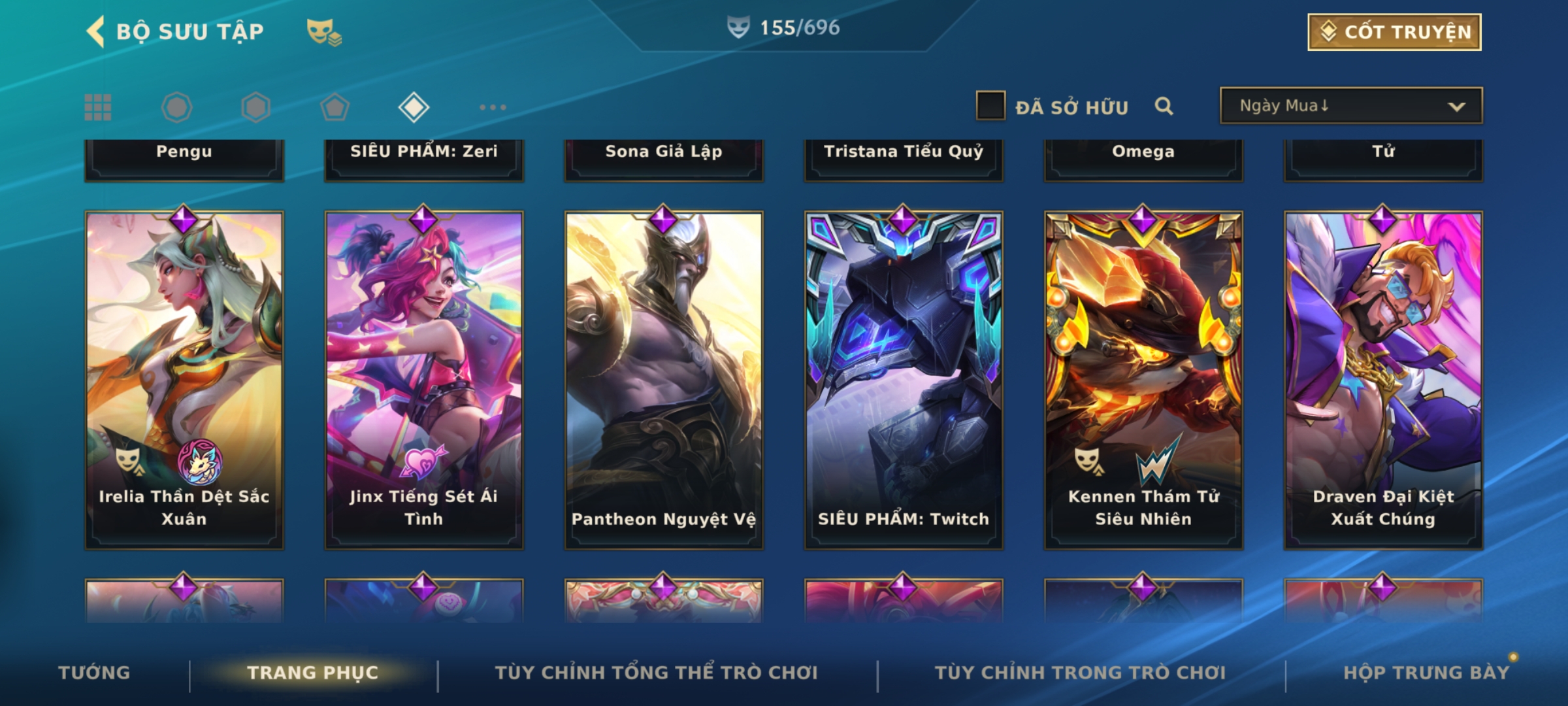Screen dimensions: 1568x706
Task: Go to Tùy Chỉnh Trong Trò Chơi tab
Action: [x=1080, y=673]
